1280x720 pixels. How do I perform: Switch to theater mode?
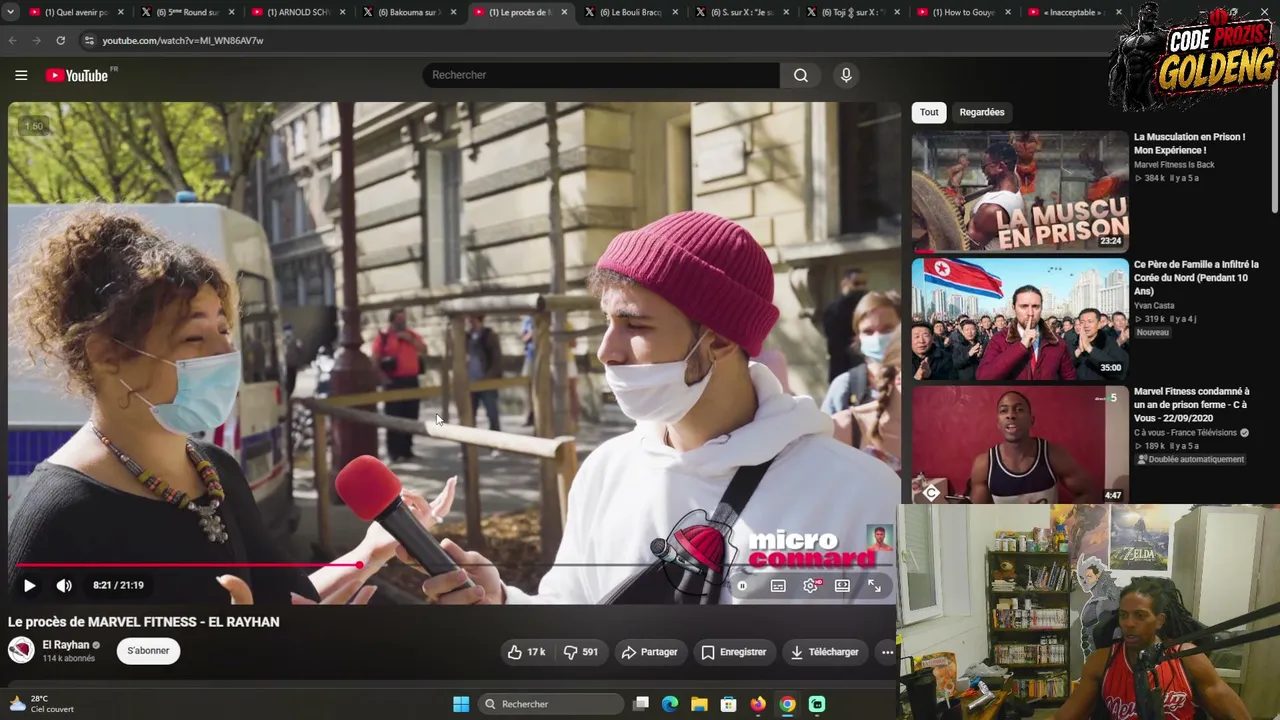tap(843, 586)
